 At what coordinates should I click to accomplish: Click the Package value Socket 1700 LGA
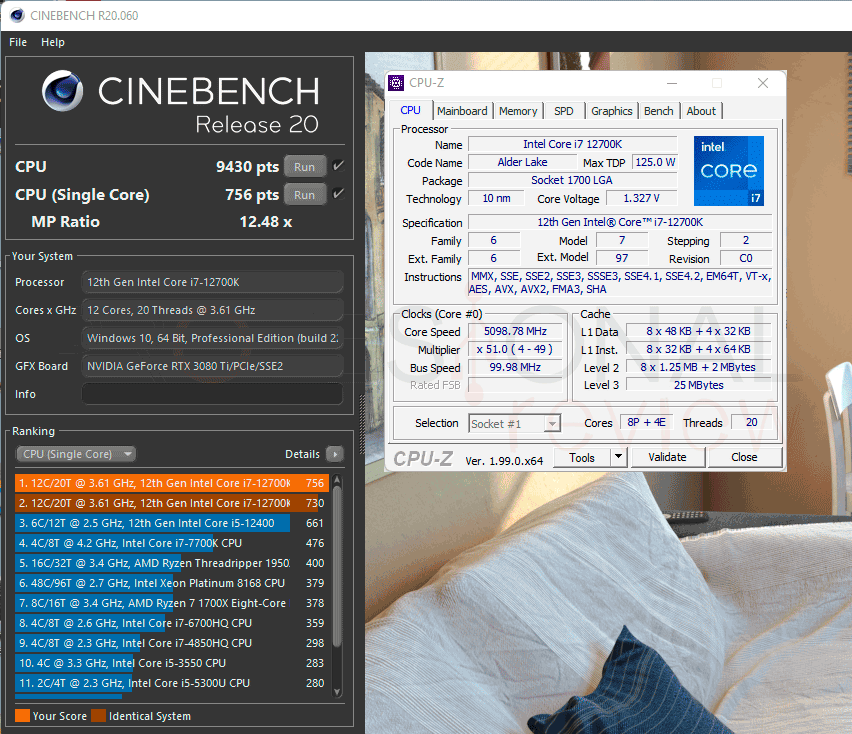click(572, 180)
